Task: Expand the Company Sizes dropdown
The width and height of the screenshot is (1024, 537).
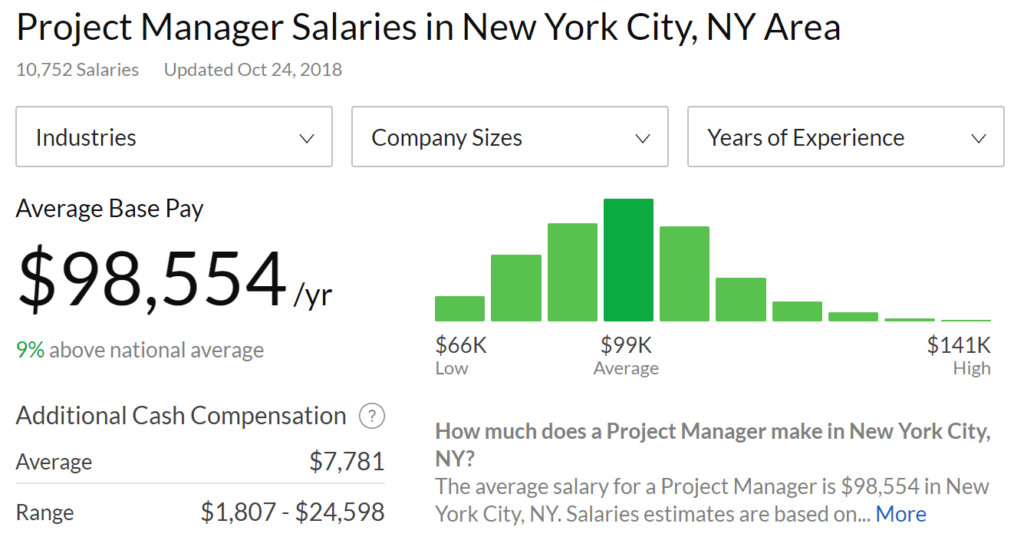Action: tap(509, 138)
